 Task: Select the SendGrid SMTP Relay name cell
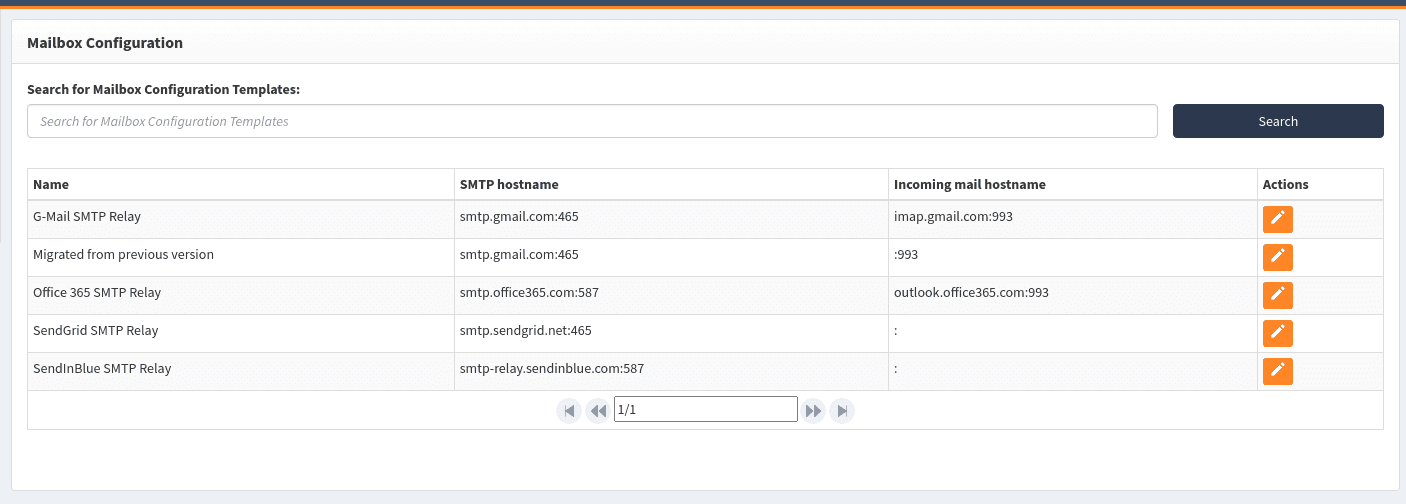[95, 330]
